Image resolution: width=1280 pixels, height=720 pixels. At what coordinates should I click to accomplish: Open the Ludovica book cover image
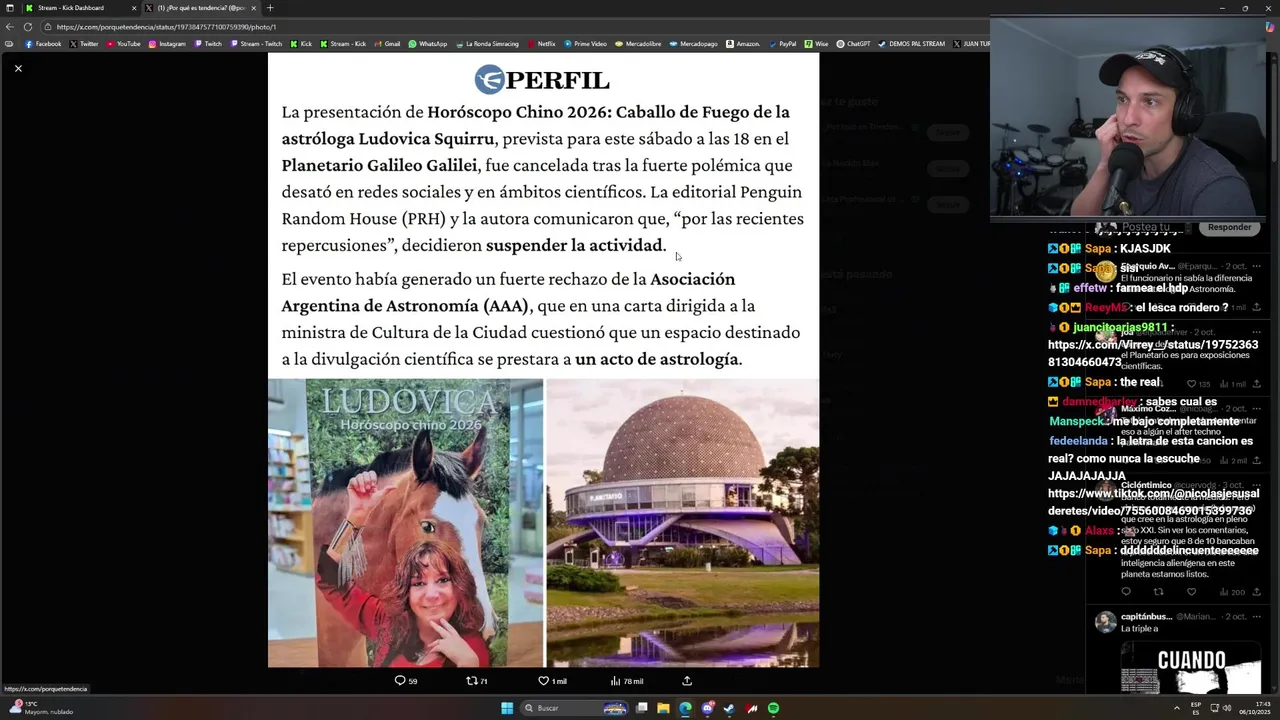(x=405, y=523)
